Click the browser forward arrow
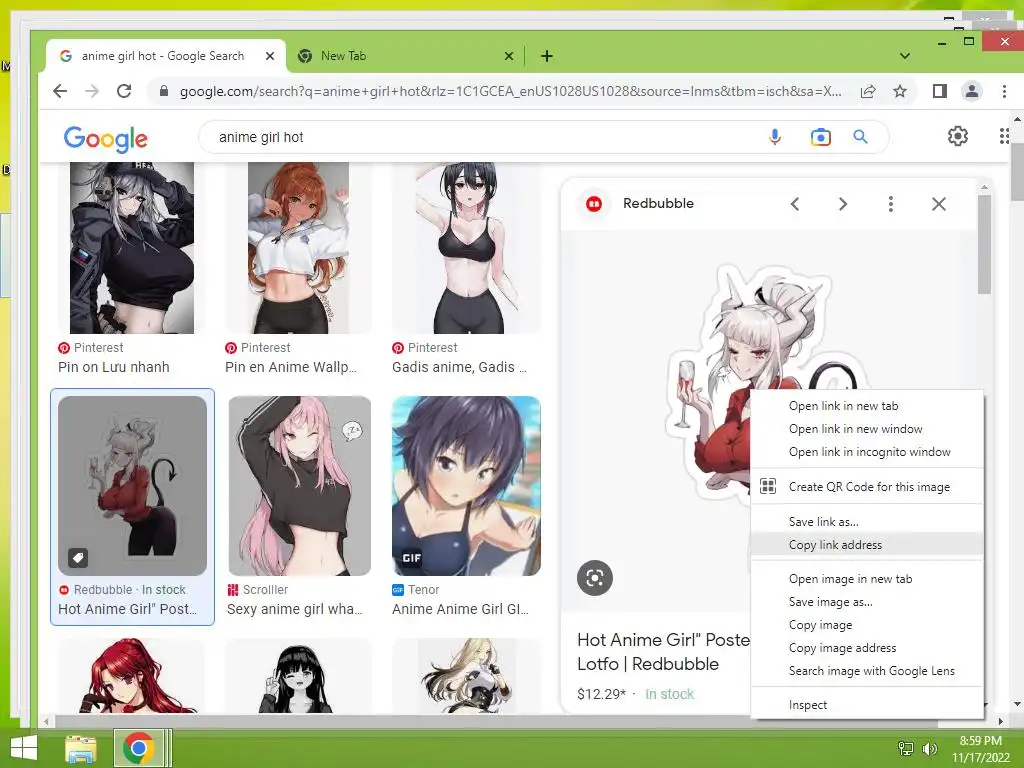The width and height of the screenshot is (1024, 768). 92,91
